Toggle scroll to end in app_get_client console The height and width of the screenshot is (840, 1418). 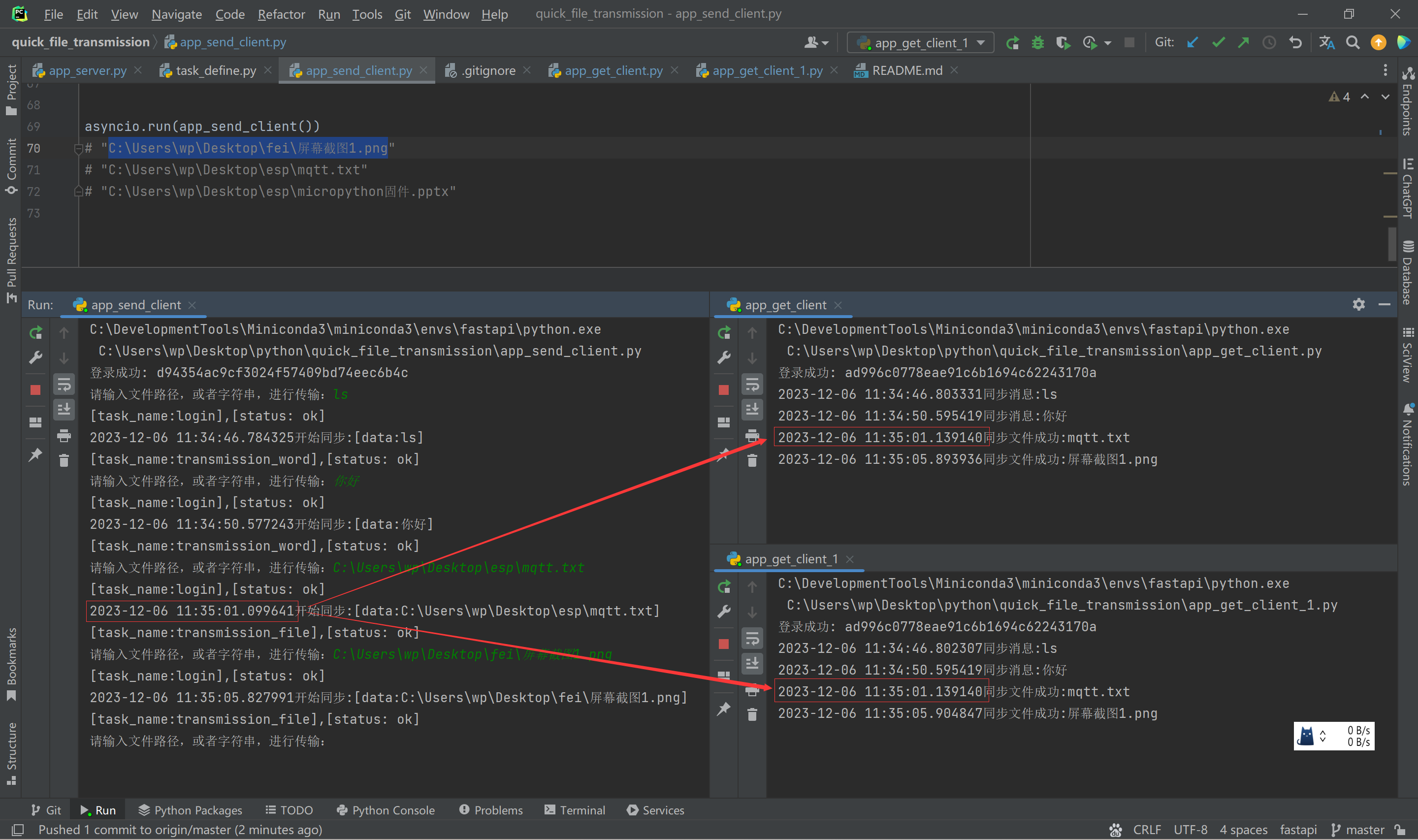[752, 409]
